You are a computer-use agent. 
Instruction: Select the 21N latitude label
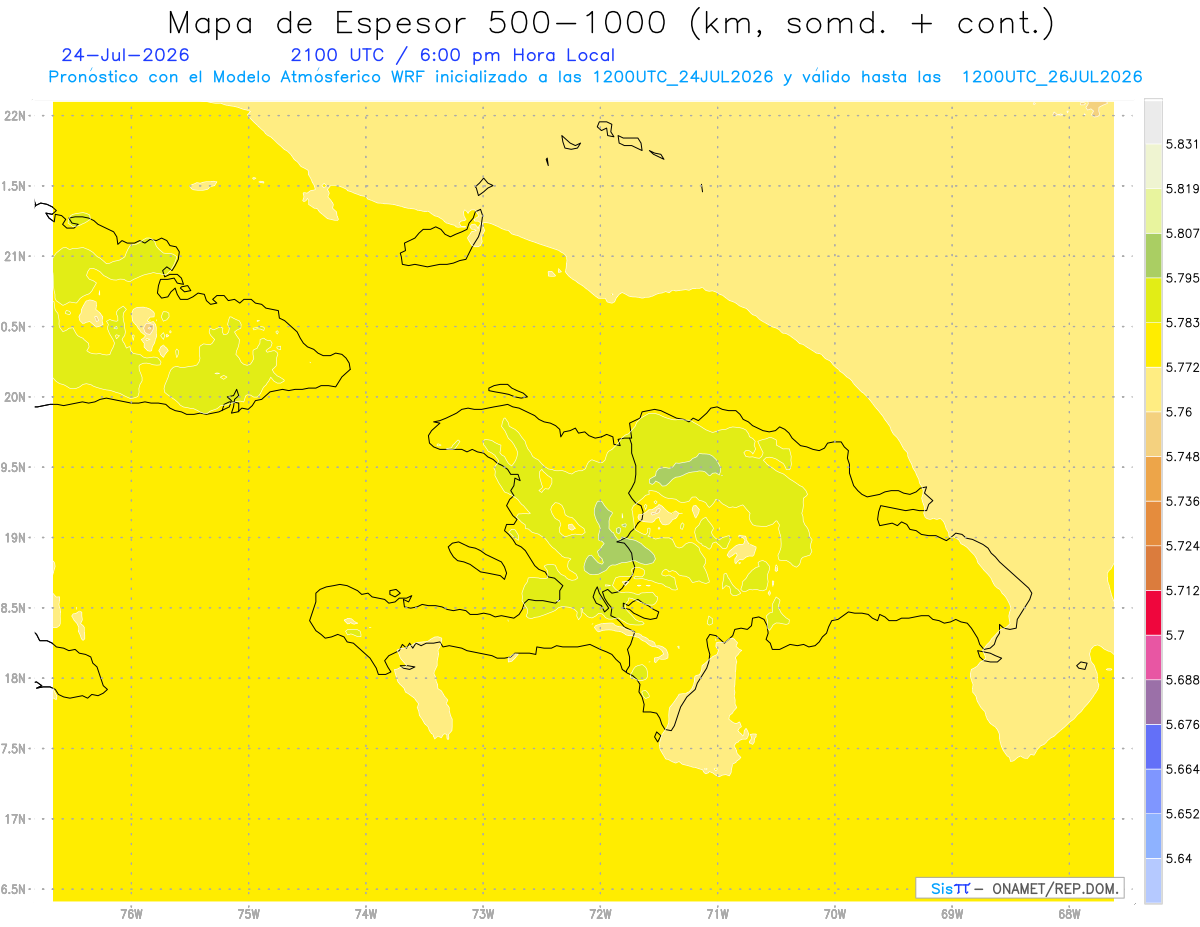pos(16,257)
